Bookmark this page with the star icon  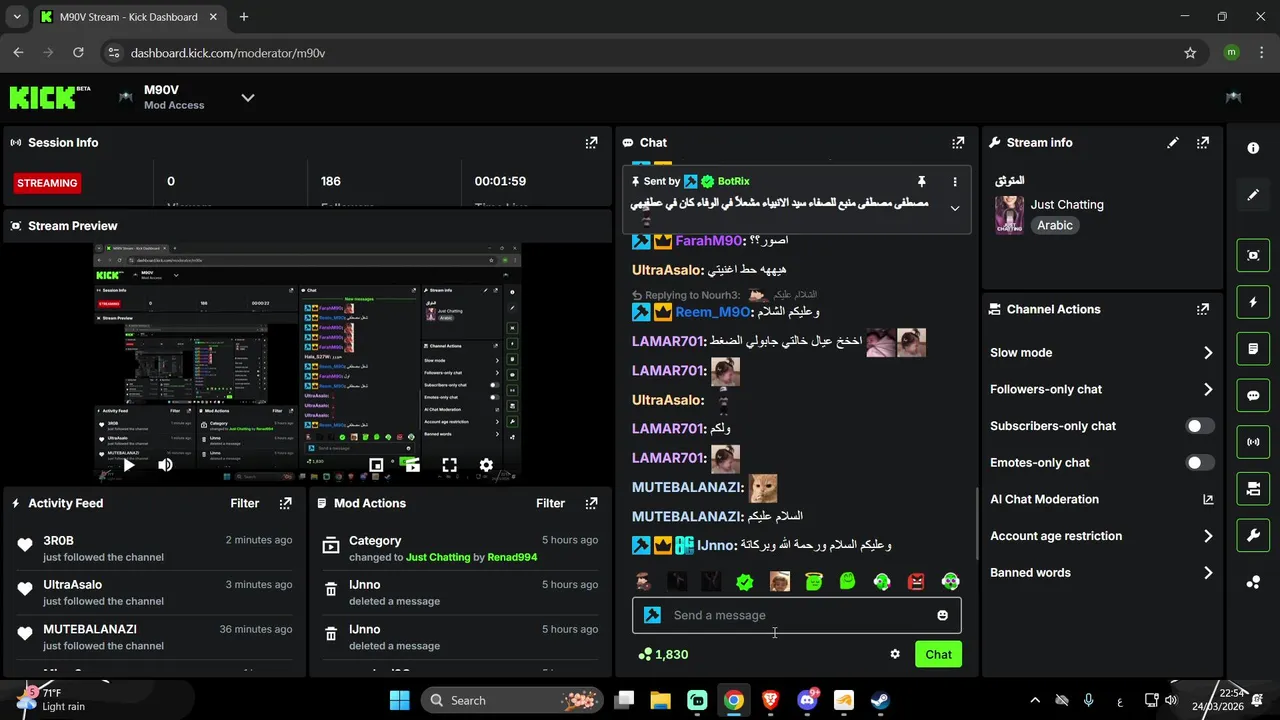point(1190,53)
